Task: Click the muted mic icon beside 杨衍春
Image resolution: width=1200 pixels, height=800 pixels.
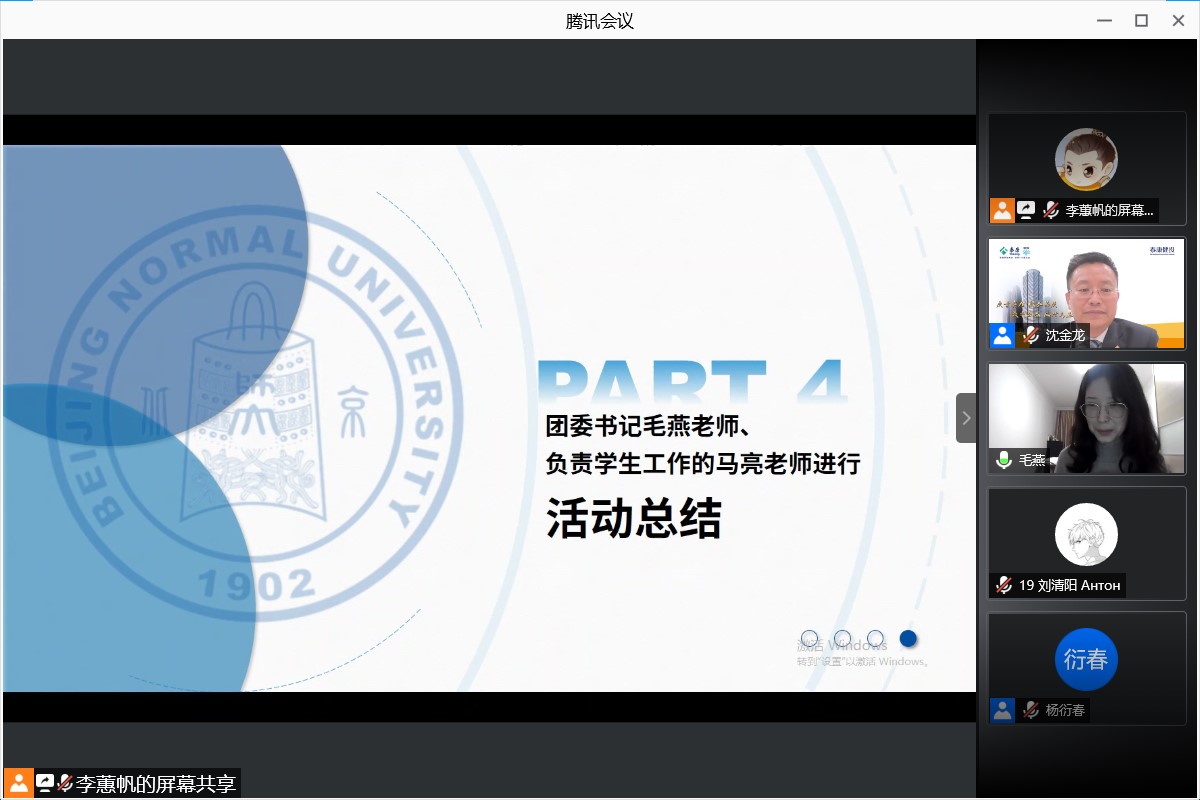Action: point(1030,710)
